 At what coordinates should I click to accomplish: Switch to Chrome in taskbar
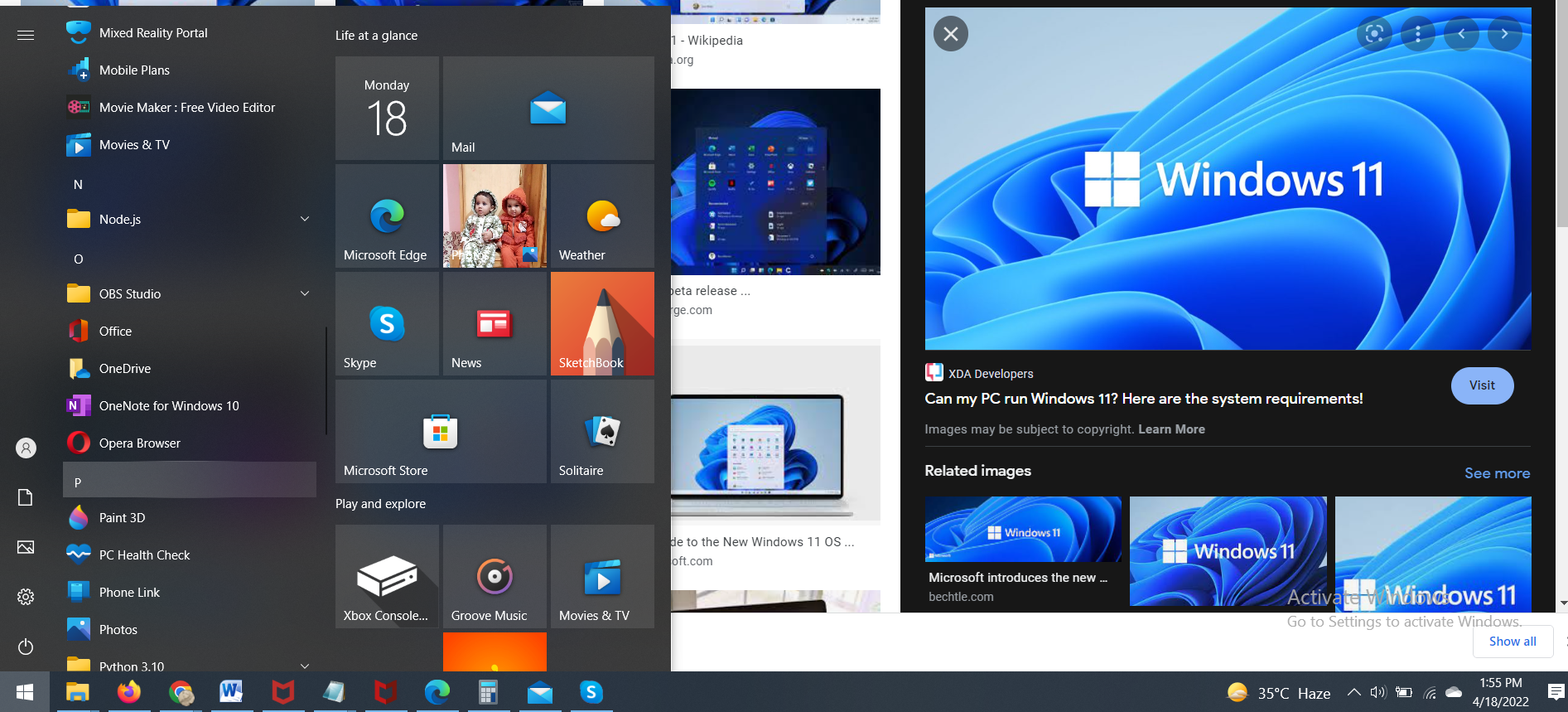click(181, 692)
